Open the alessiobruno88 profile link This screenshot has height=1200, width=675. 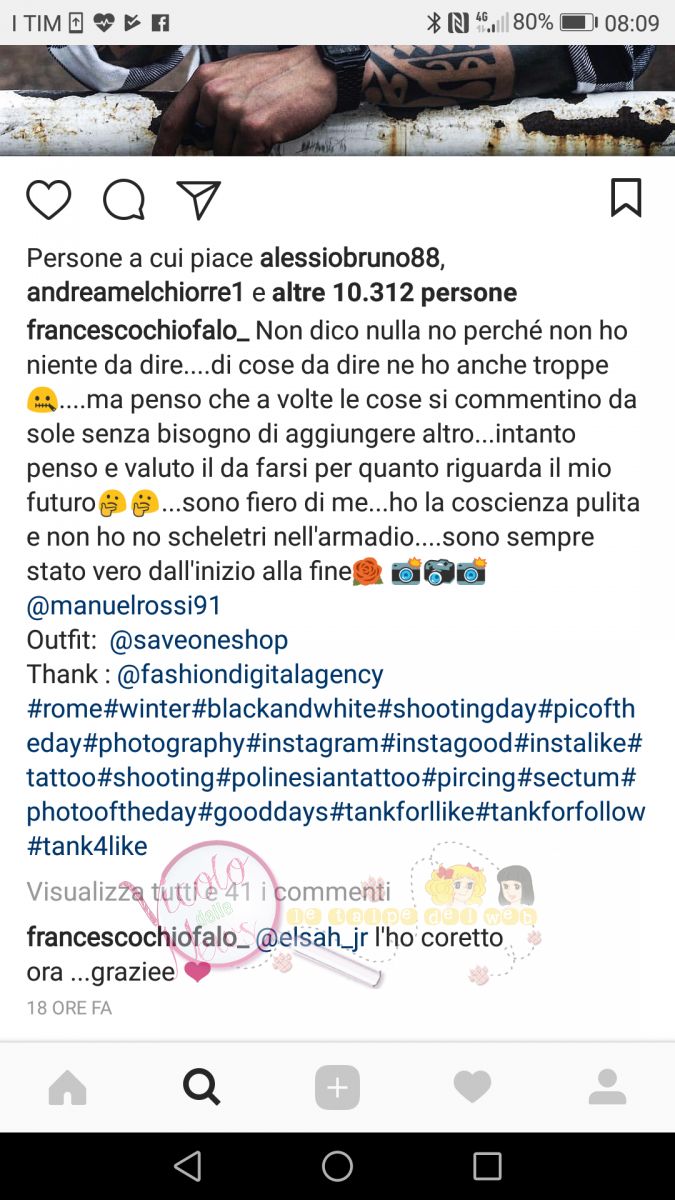350,258
